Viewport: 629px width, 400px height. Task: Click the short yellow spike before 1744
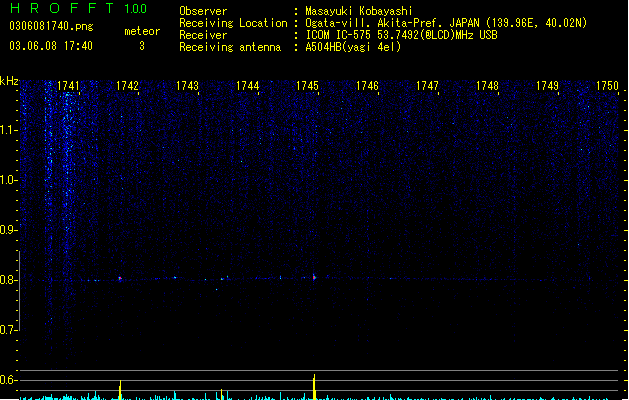[x=221, y=394]
